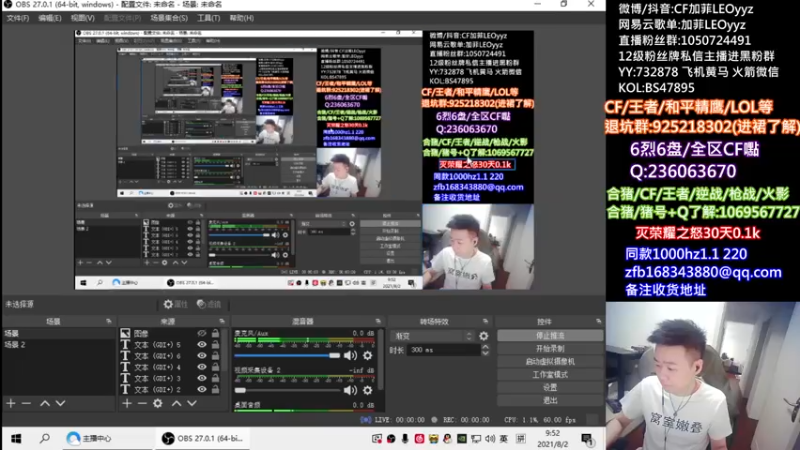
Task: Hide the 文本 (GDI+) 5 source
Action: click(x=202, y=344)
